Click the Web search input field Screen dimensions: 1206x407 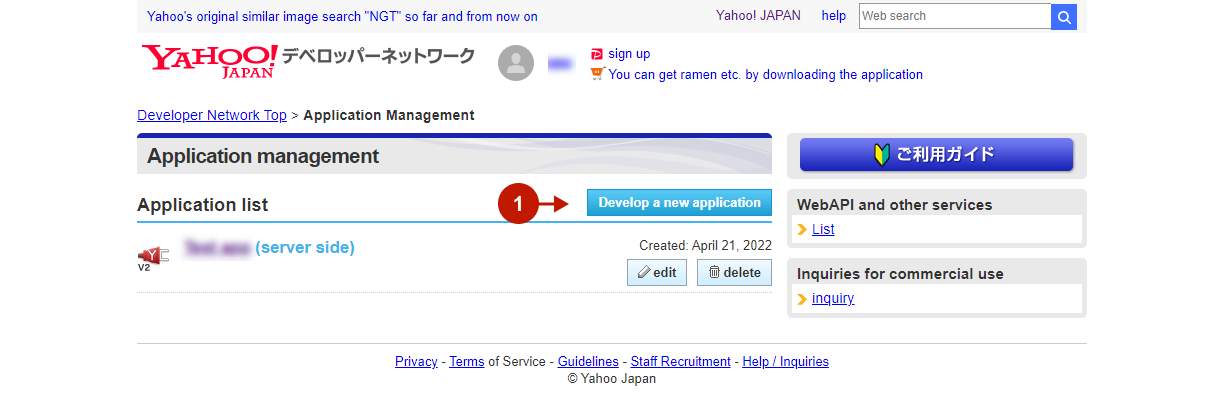[x=955, y=16]
